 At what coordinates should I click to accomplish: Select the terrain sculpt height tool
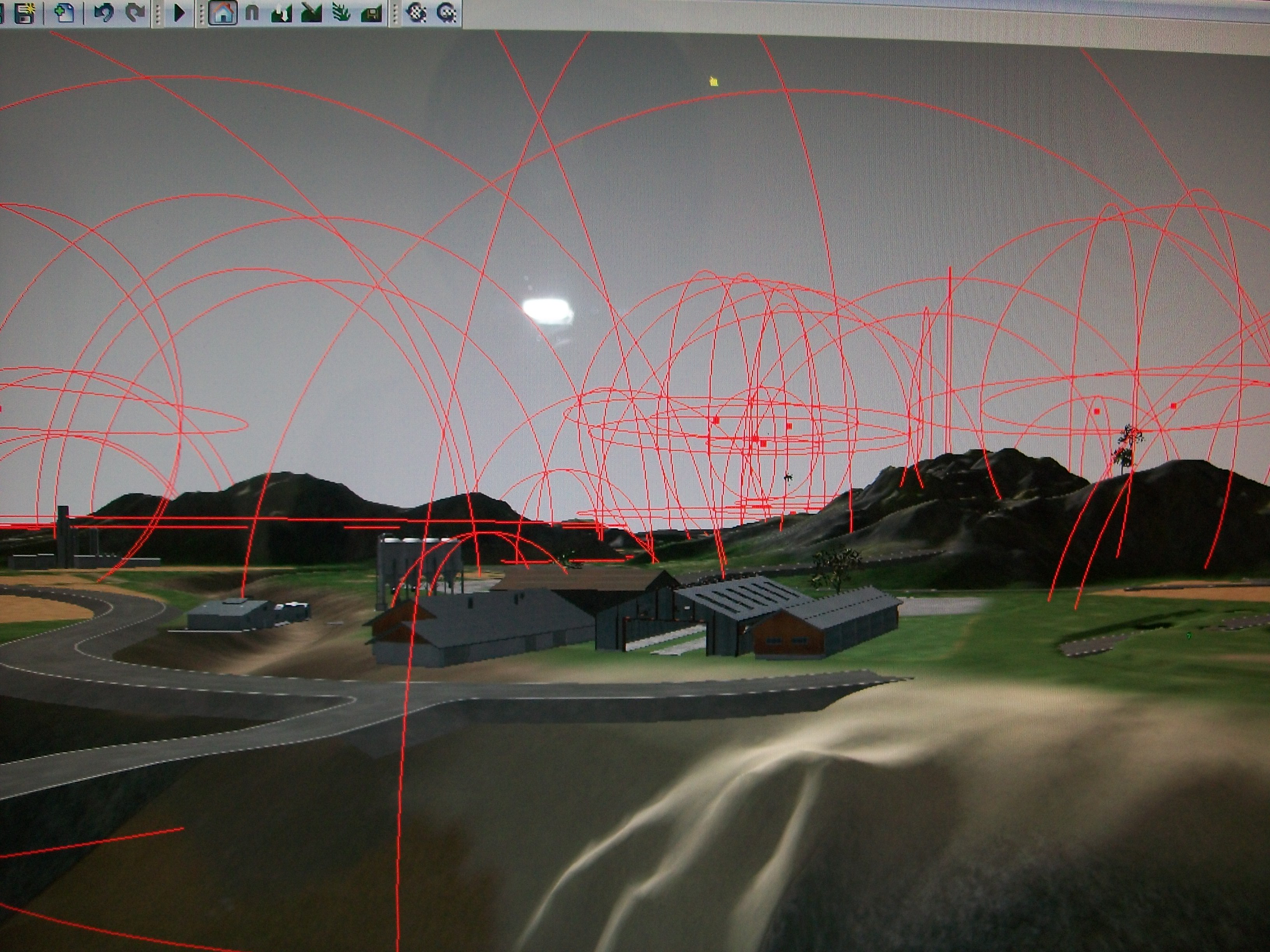281,12
